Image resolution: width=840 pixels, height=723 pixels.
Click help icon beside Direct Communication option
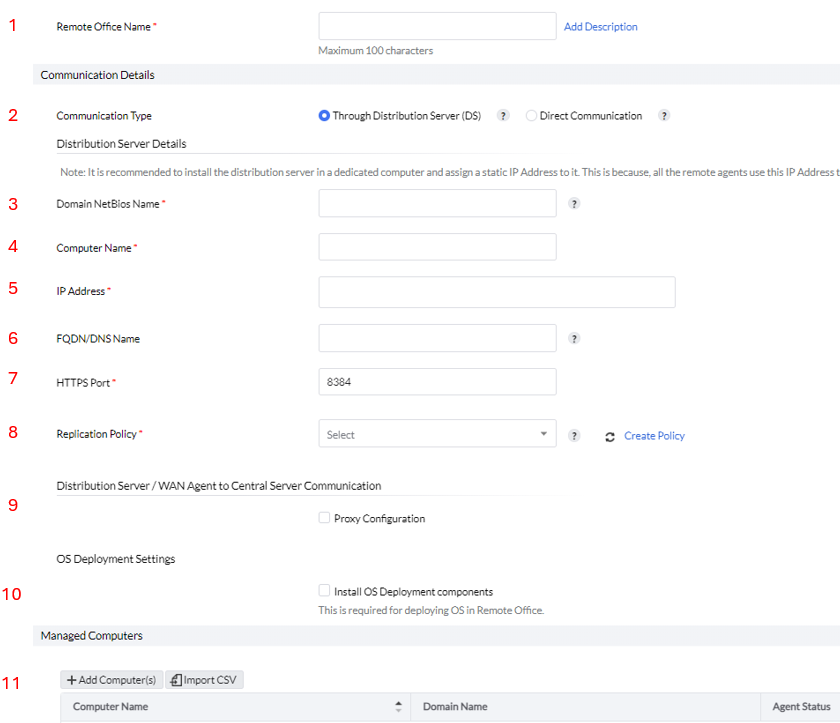point(664,116)
